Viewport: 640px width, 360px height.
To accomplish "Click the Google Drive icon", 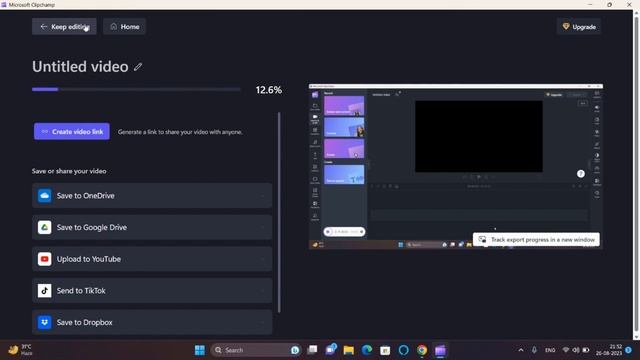I will tap(44, 227).
